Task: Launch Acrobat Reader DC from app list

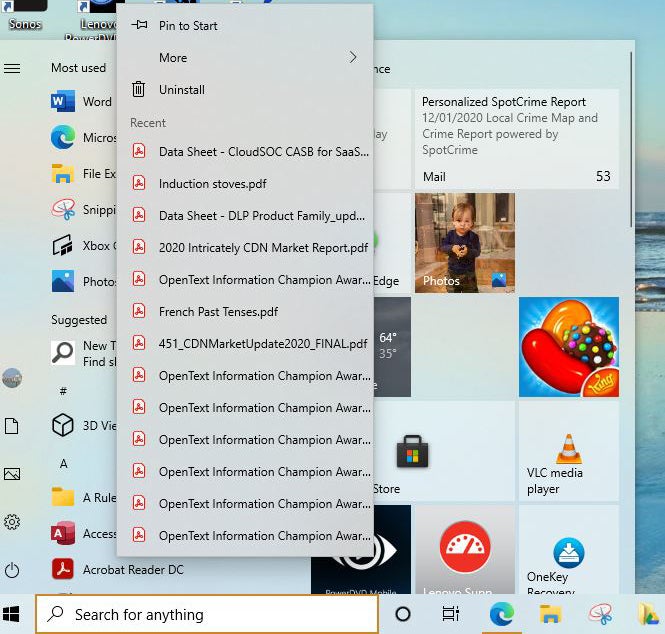Action: pos(118,569)
